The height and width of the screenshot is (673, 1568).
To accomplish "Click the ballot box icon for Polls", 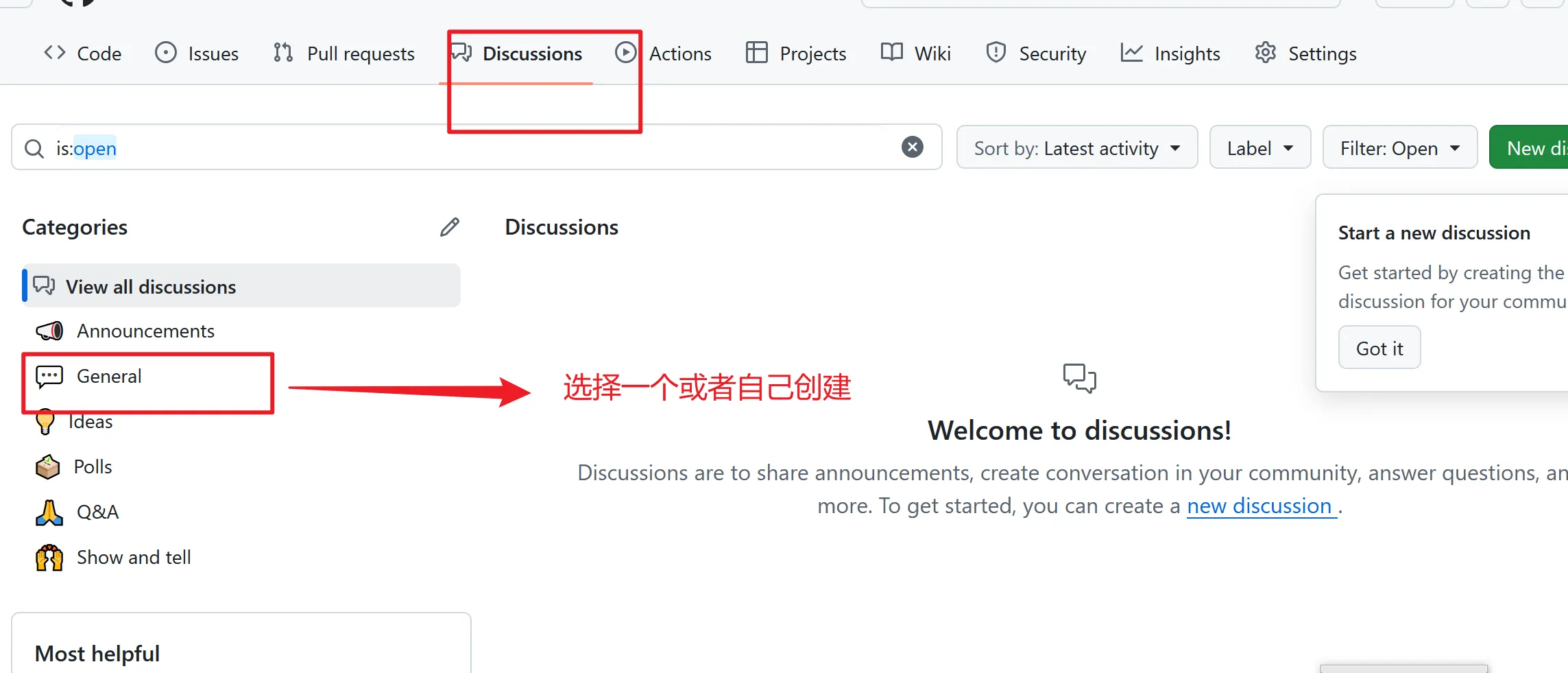I will (48, 467).
